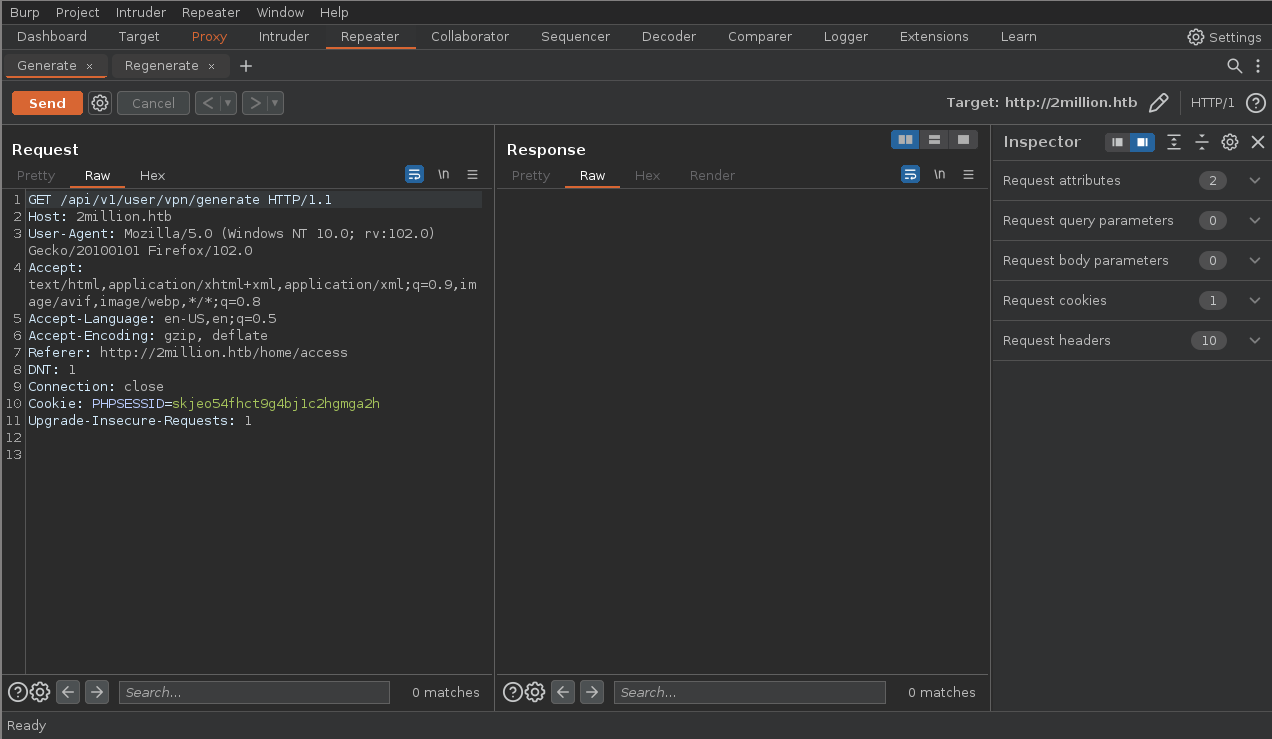Open the back history dropdown arrow
Viewport: 1272px width, 739px height.
(x=228, y=103)
